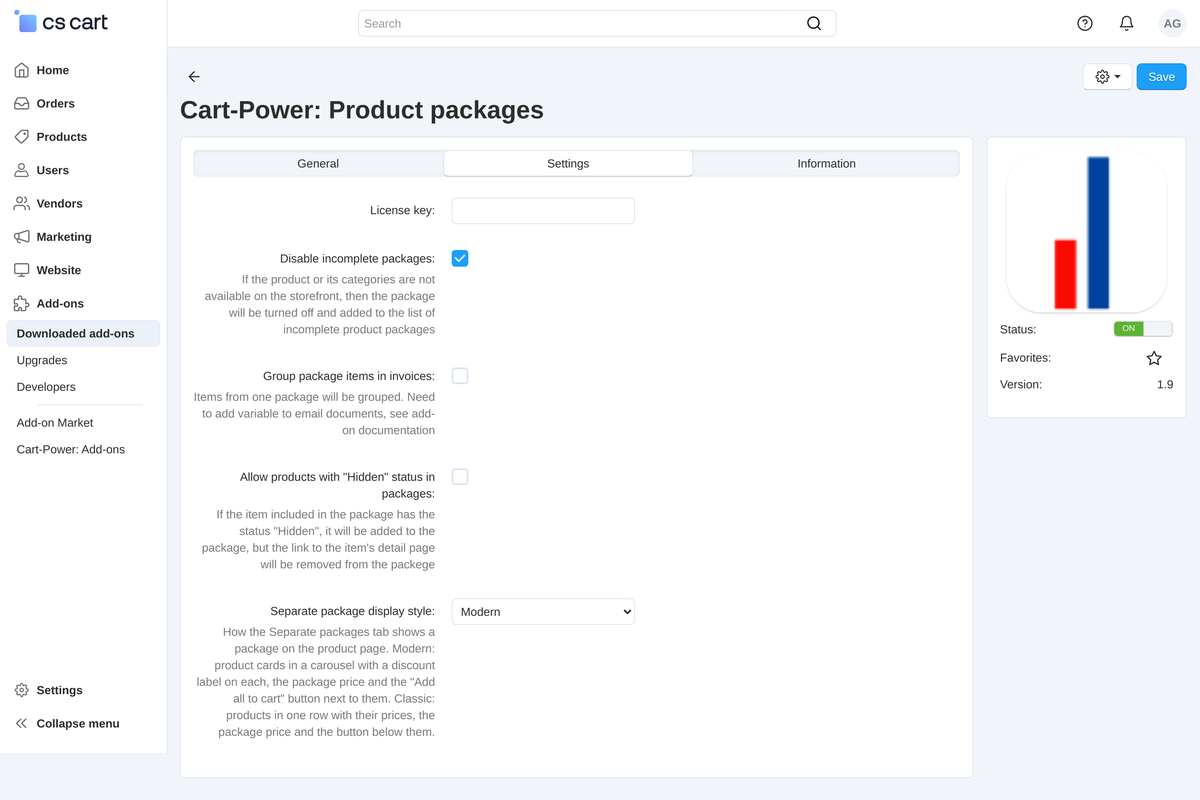Click the add-on bar chart thumbnail
Screen dimensions: 1200x800
pyautogui.click(x=1086, y=232)
